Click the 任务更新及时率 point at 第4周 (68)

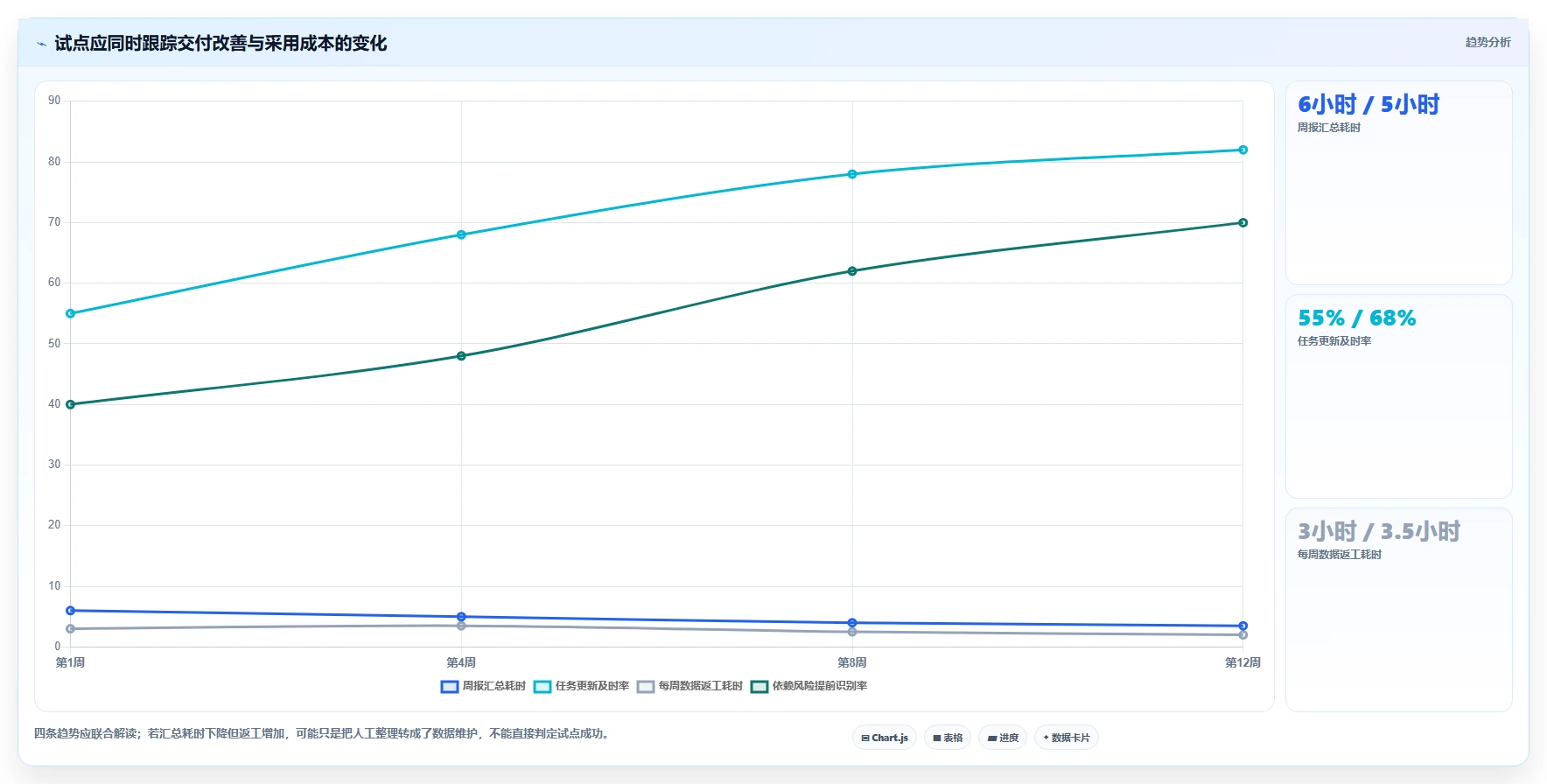coord(461,234)
